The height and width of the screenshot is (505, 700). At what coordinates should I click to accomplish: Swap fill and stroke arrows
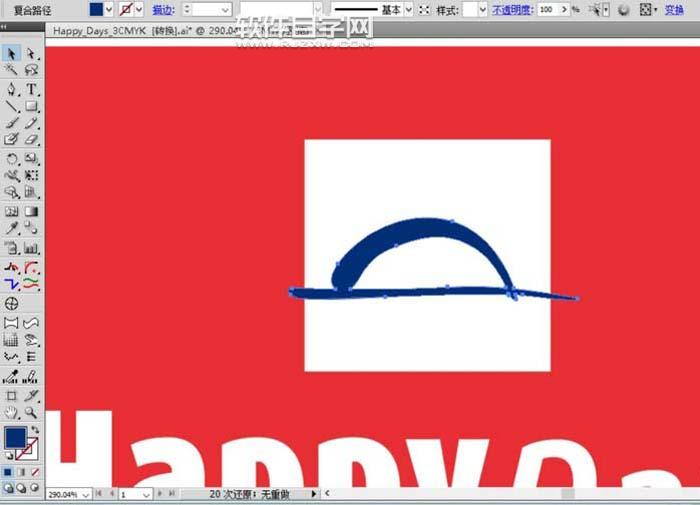34,430
